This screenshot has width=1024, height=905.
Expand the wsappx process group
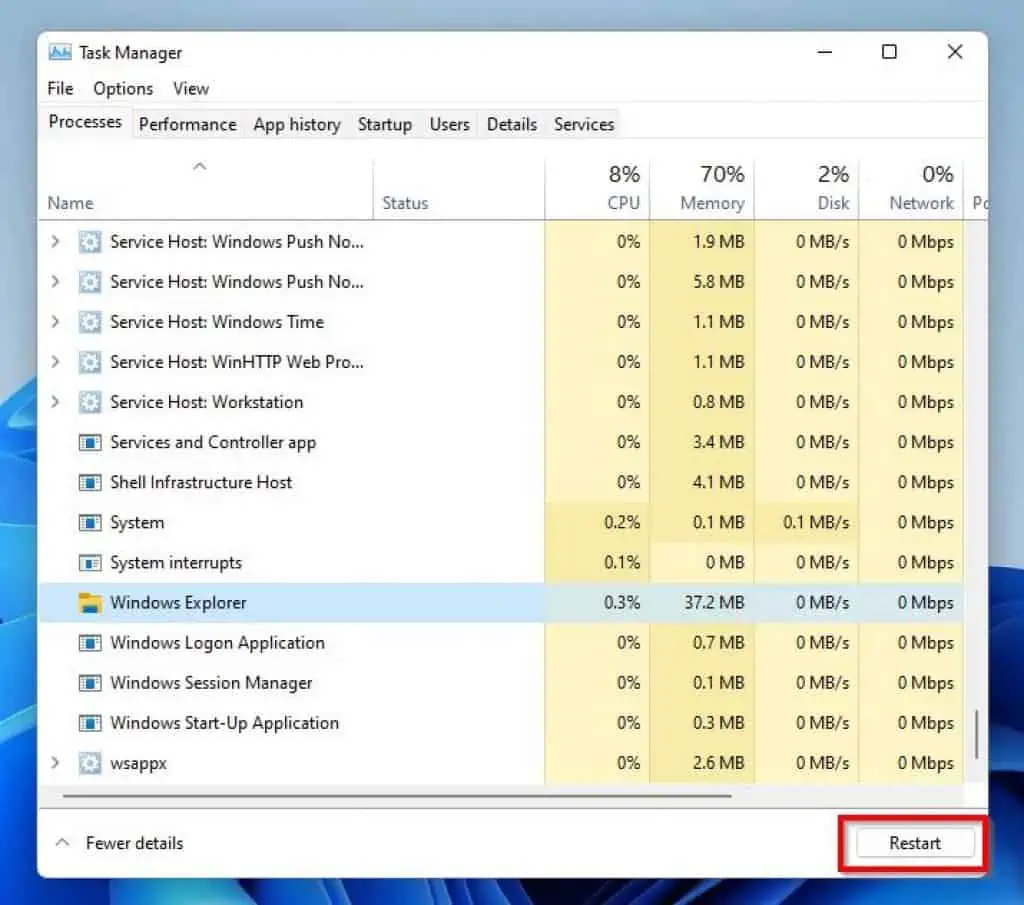pyautogui.click(x=56, y=763)
